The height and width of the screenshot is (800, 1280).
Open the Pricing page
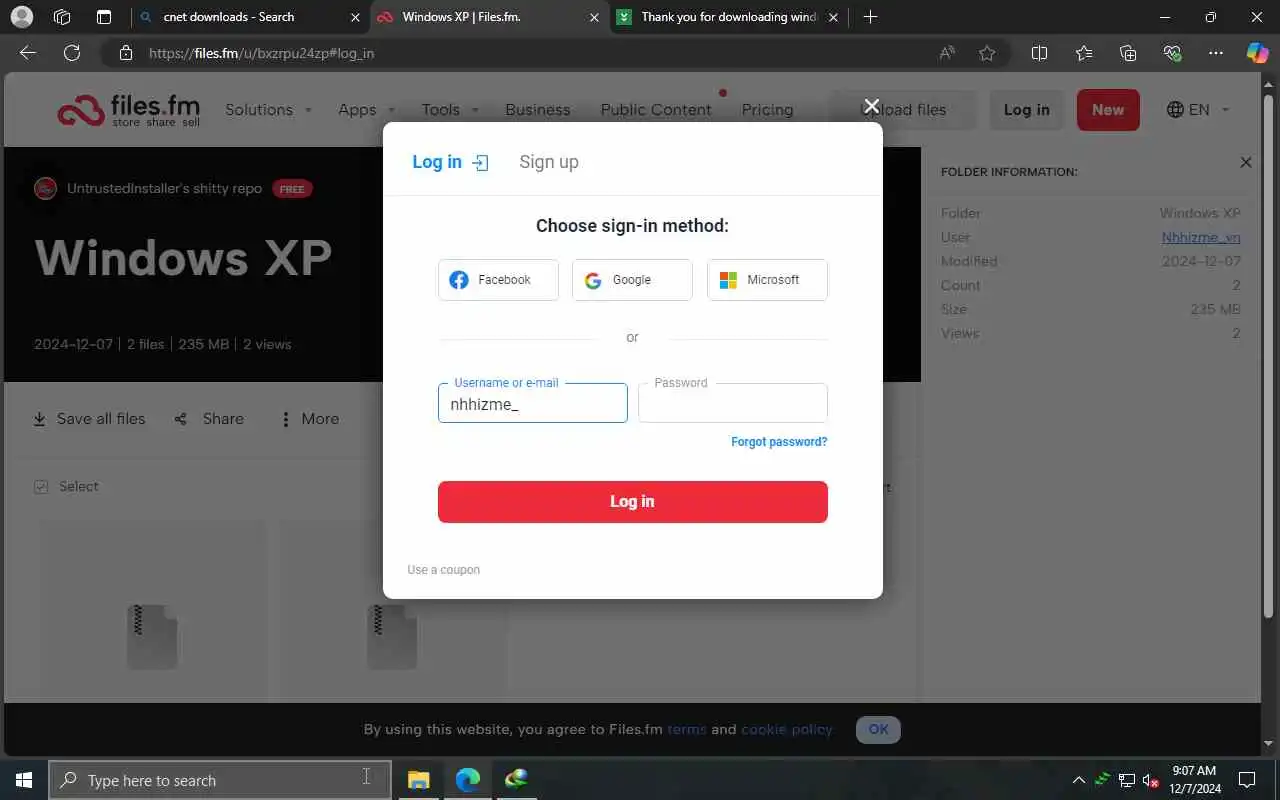point(767,110)
